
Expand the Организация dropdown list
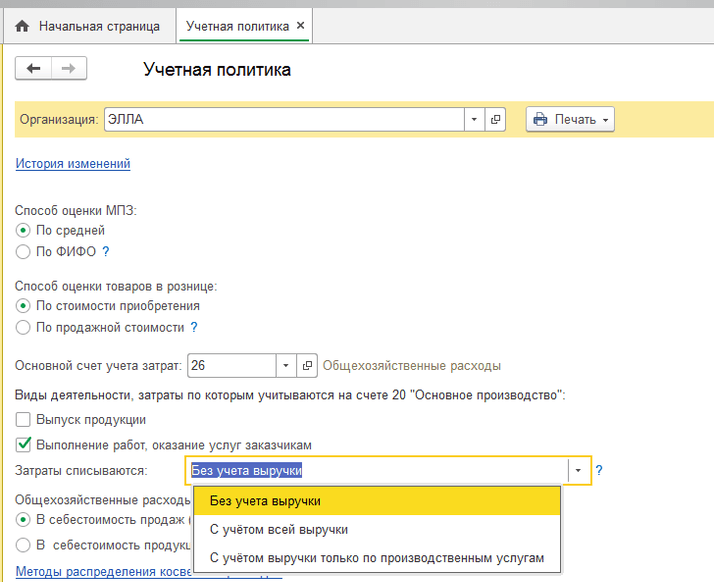tap(474, 120)
